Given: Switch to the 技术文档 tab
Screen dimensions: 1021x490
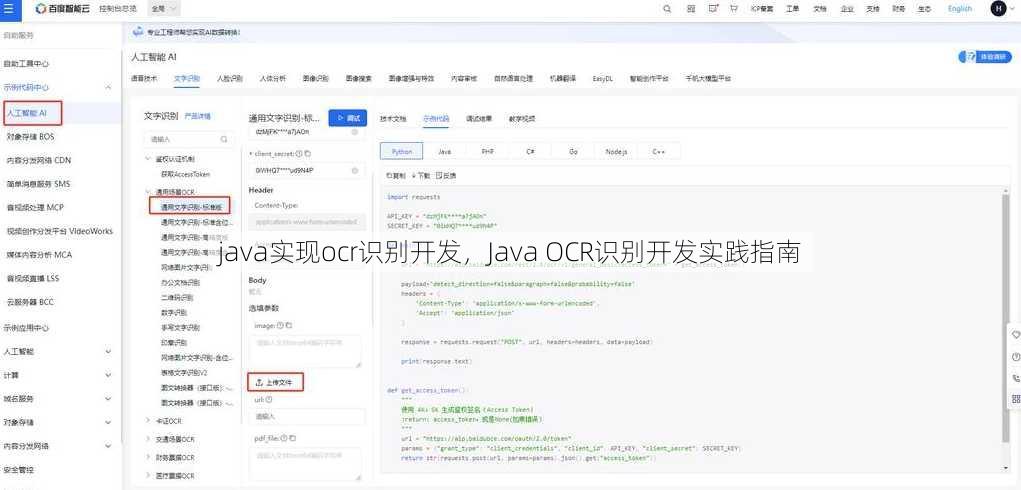Looking at the screenshot, I should click(x=393, y=119).
